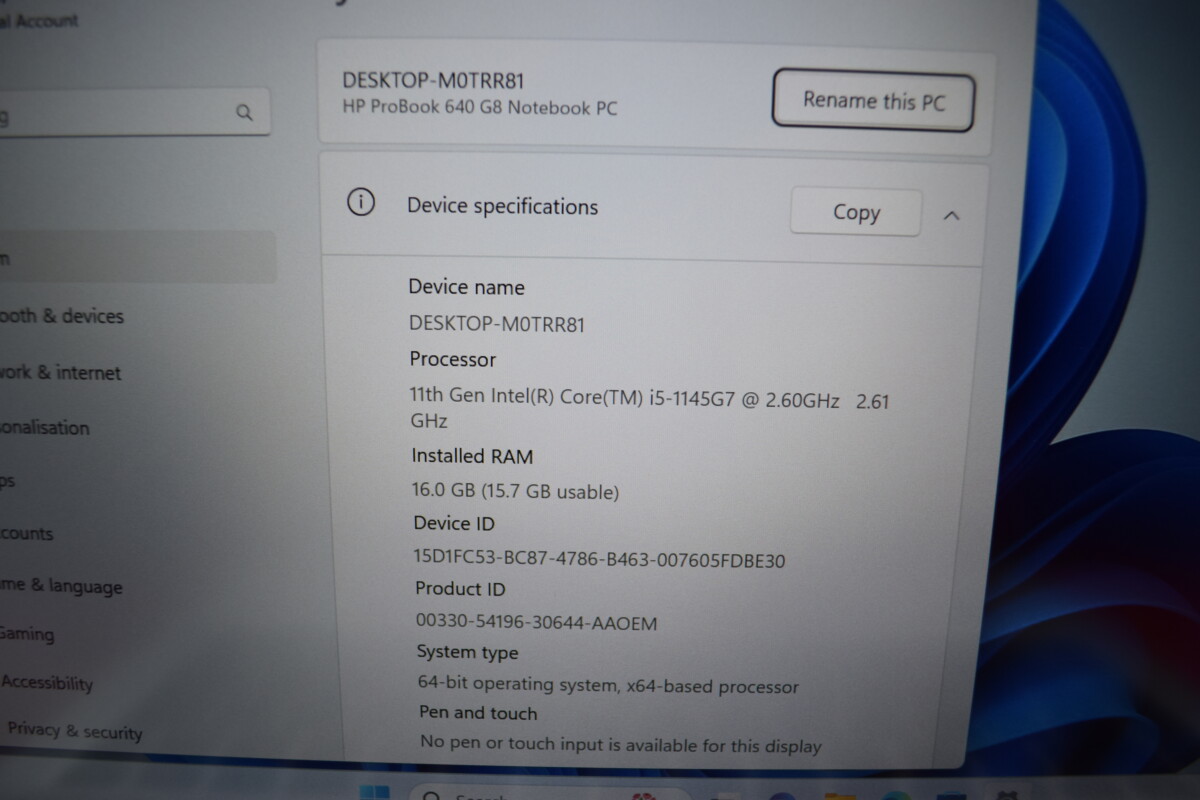Open Bluetooth & devices settings
Screen dimensions: 1200x800
coord(62,316)
